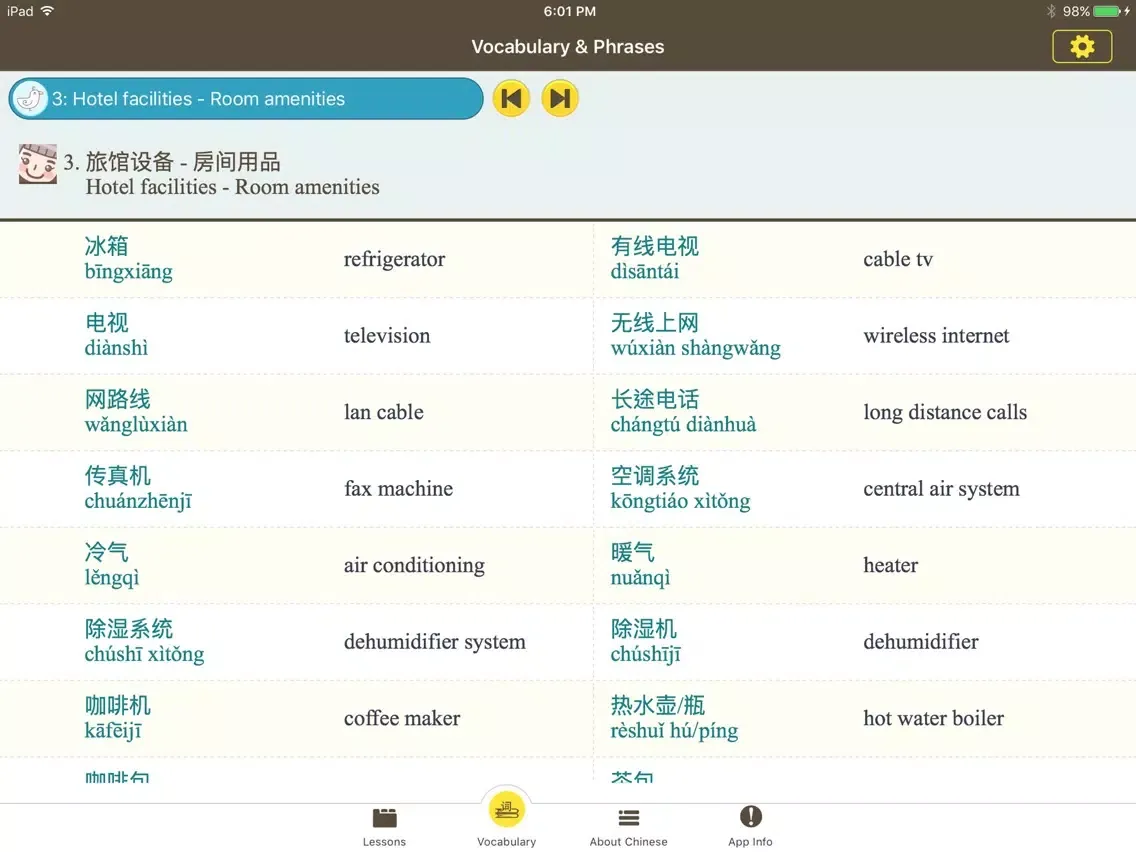Tap the lesson heading 旅馆设备 - 房间用品
Image resolution: width=1136 pixels, height=852 pixels.
click(183, 161)
